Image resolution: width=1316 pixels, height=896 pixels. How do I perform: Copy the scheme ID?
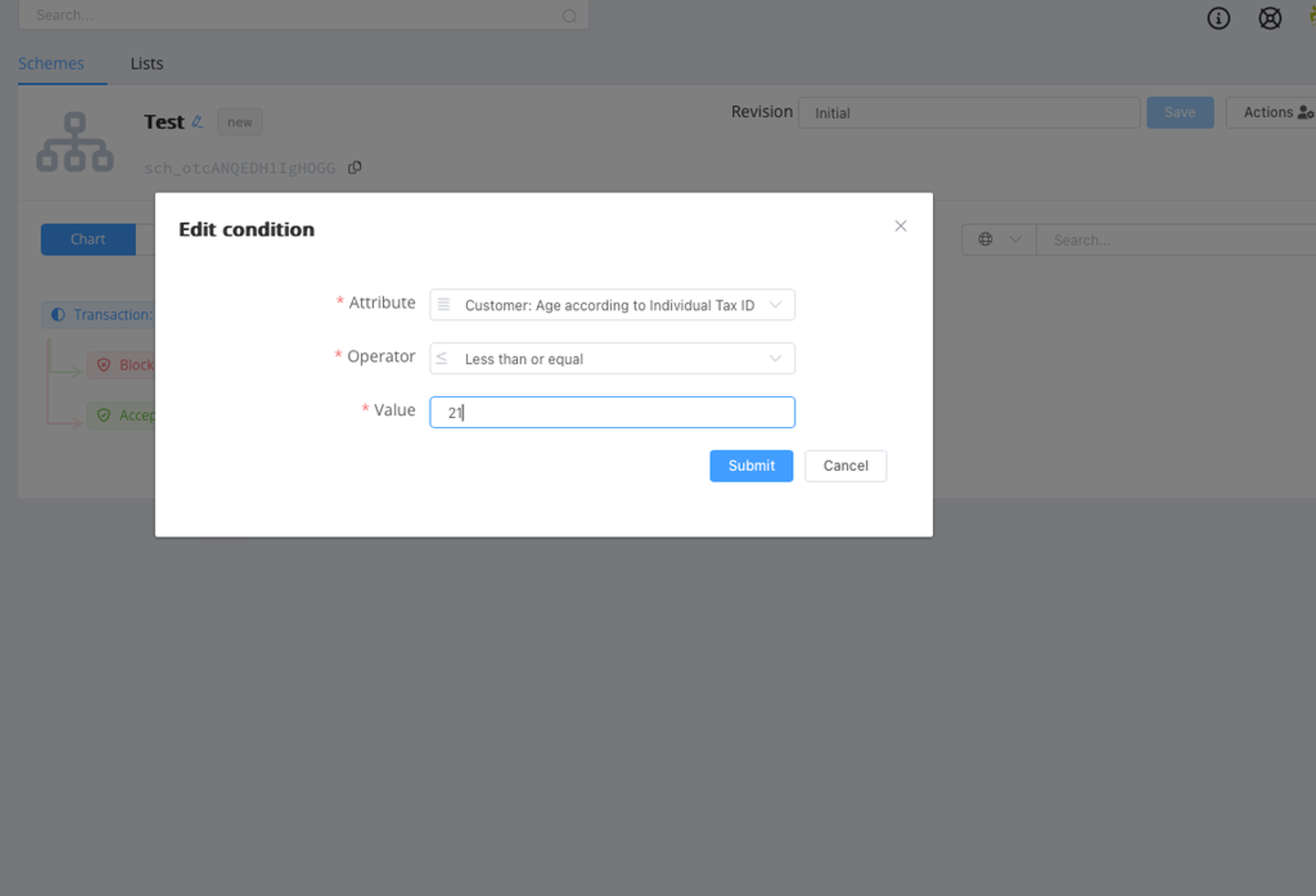pyautogui.click(x=354, y=168)
